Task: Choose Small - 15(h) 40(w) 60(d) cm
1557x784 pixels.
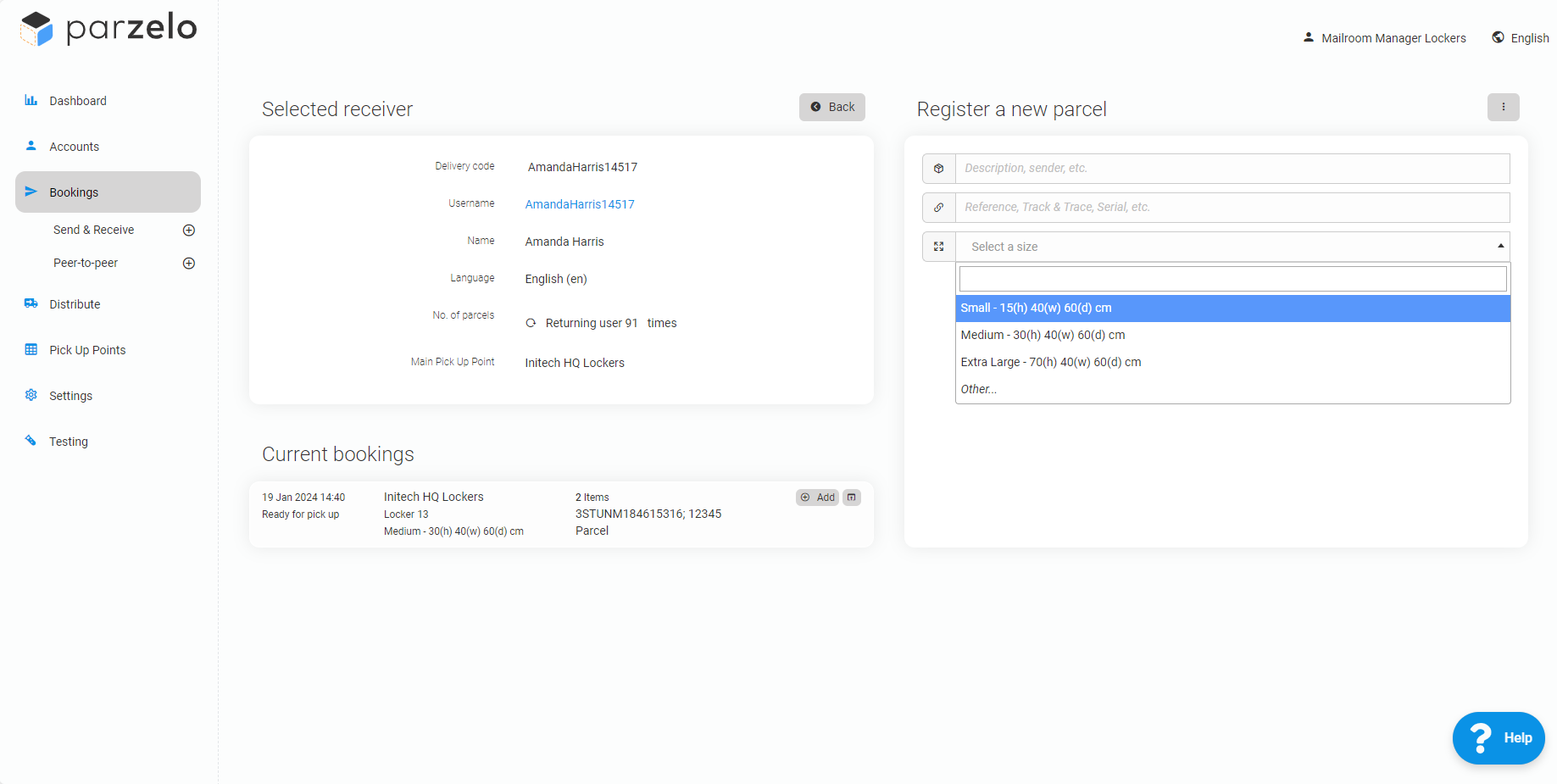Action: click(1232, 308)
